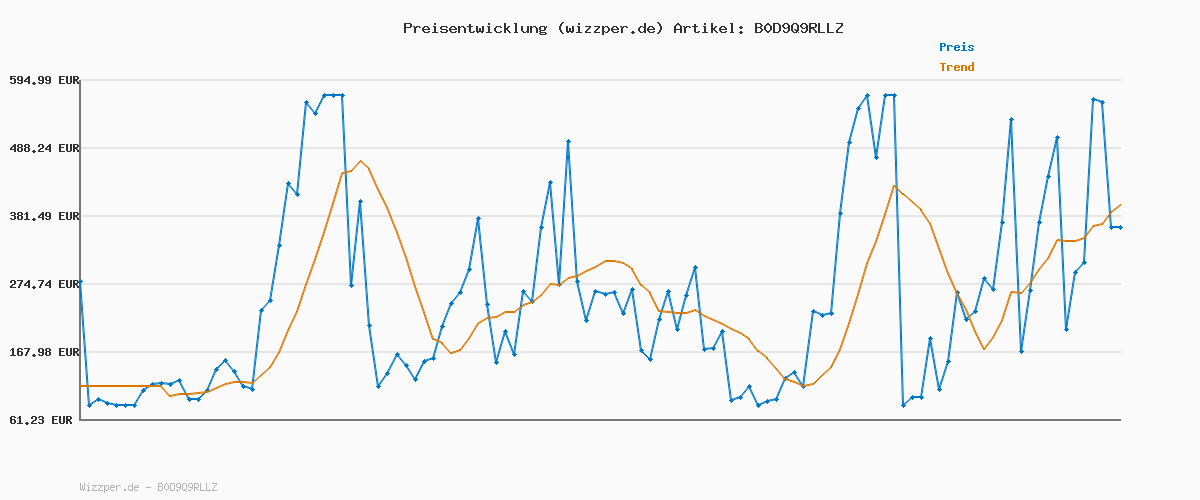
Task: Click the bottom x-axis baseline of the chart
Action: tap(600, 420)
